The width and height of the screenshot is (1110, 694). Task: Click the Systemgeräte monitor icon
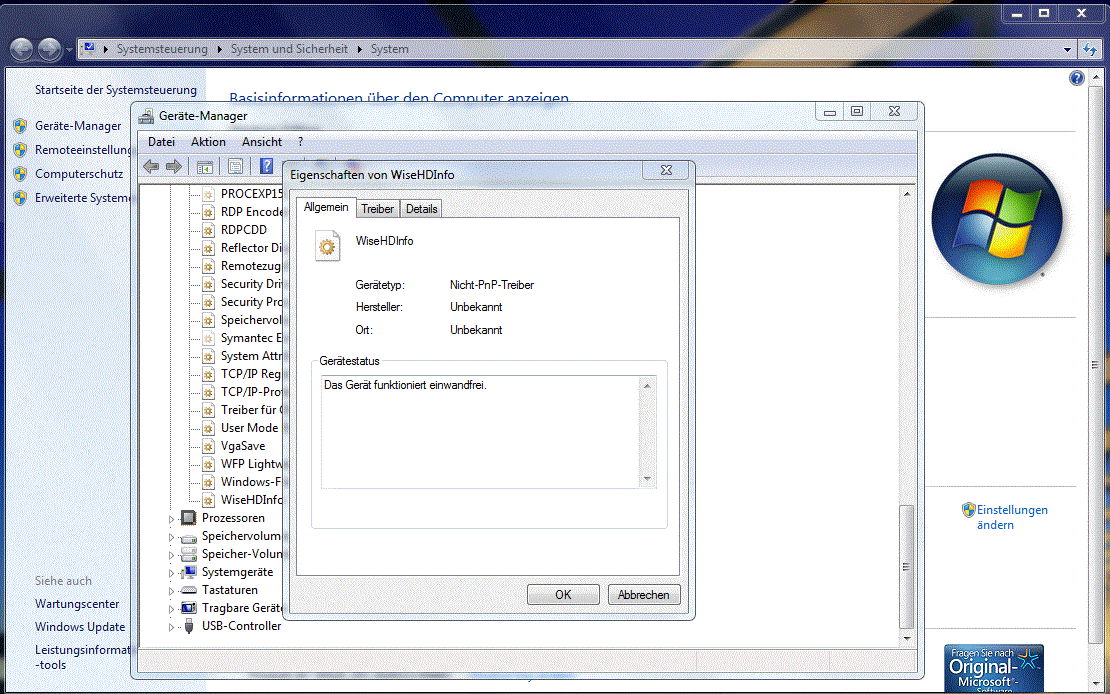point(188,572)
